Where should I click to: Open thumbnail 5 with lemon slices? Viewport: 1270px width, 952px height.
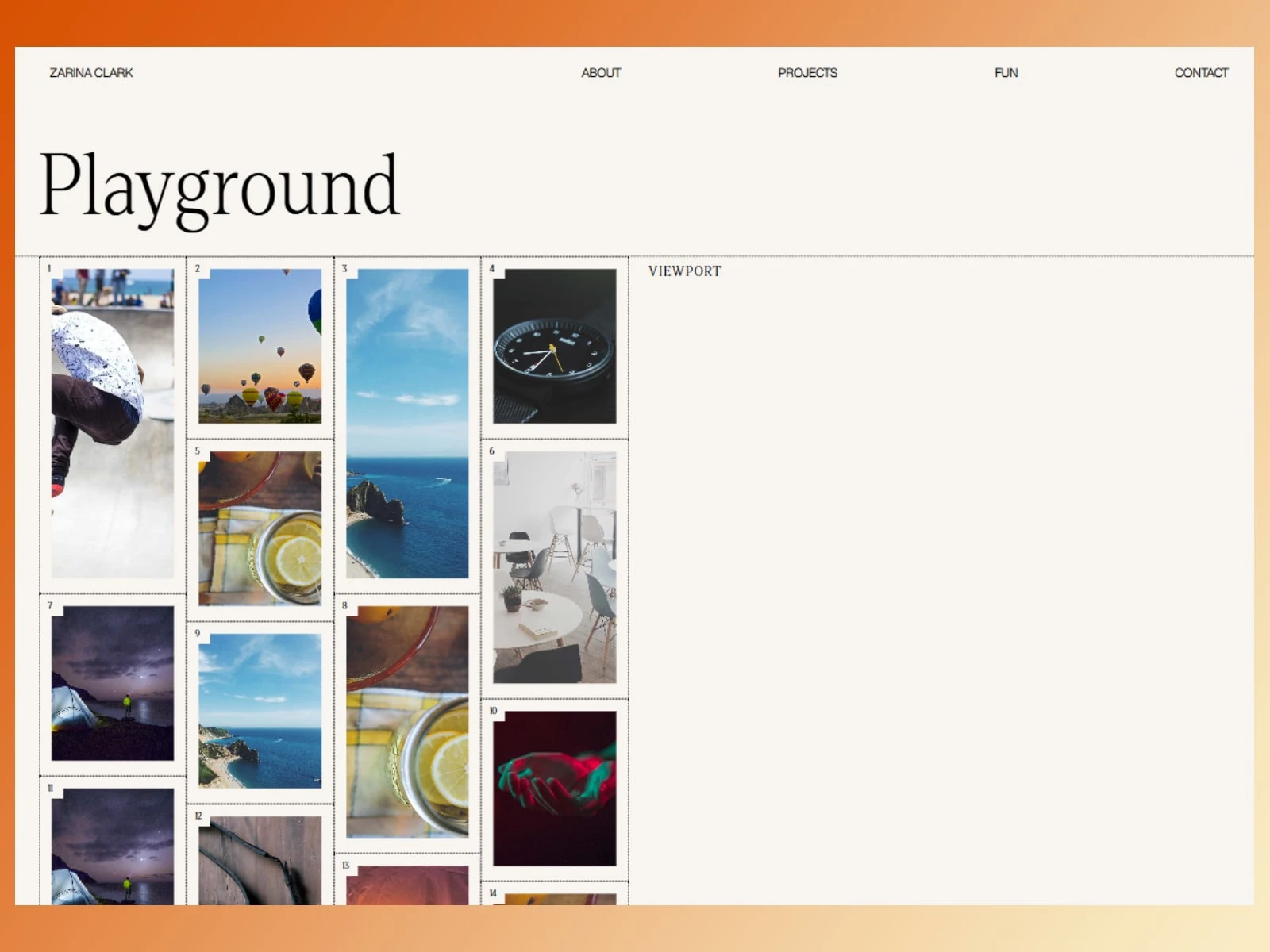pyautogui.click(x=260, y=528)
